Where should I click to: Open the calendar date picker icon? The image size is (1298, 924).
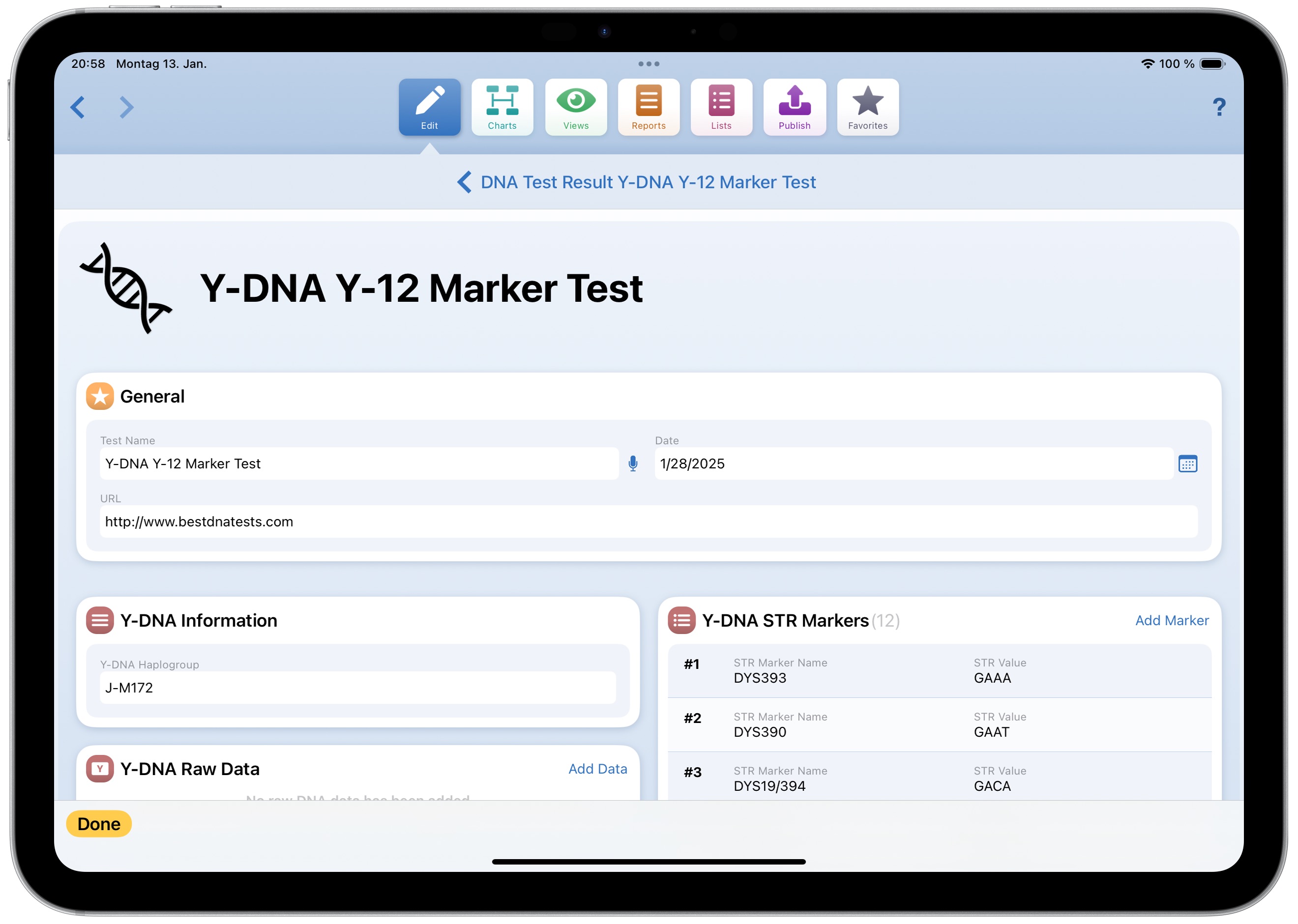tap(1187, 463)
